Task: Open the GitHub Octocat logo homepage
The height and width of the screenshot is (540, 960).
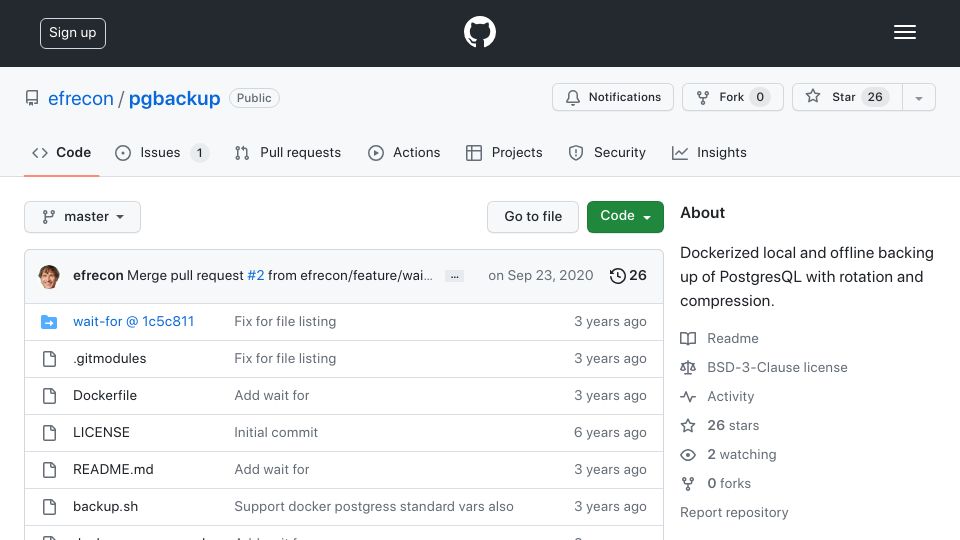Action: coord(479,32)
